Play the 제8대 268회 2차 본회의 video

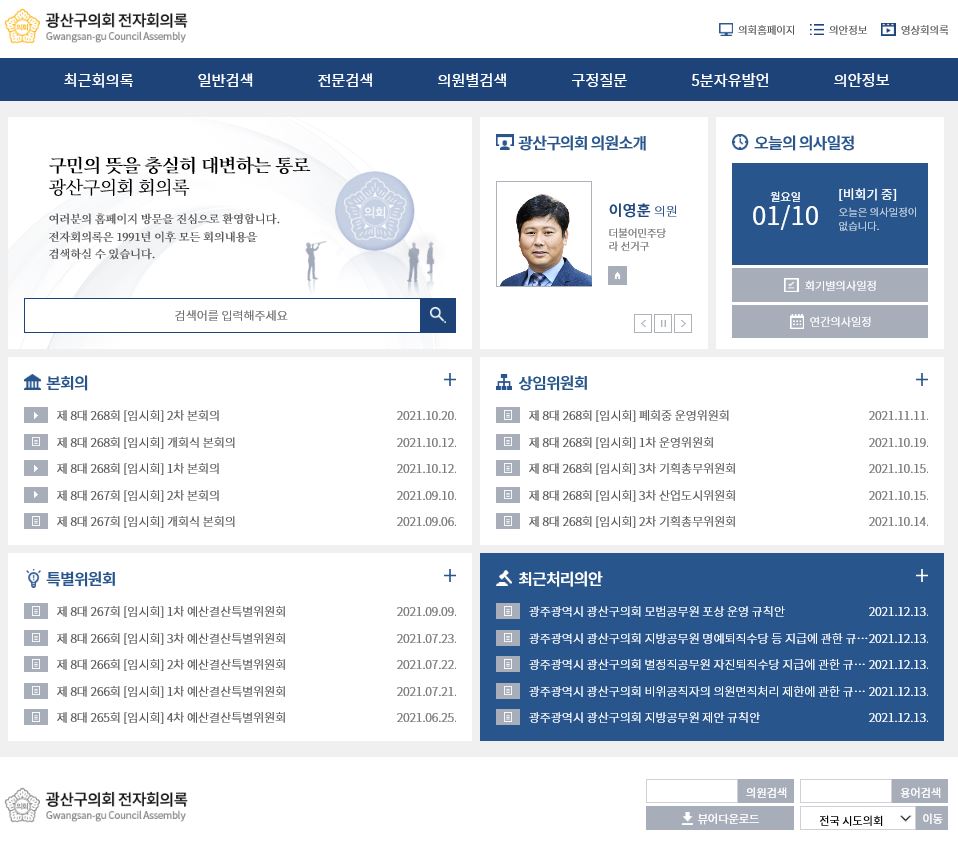(36, 415)
